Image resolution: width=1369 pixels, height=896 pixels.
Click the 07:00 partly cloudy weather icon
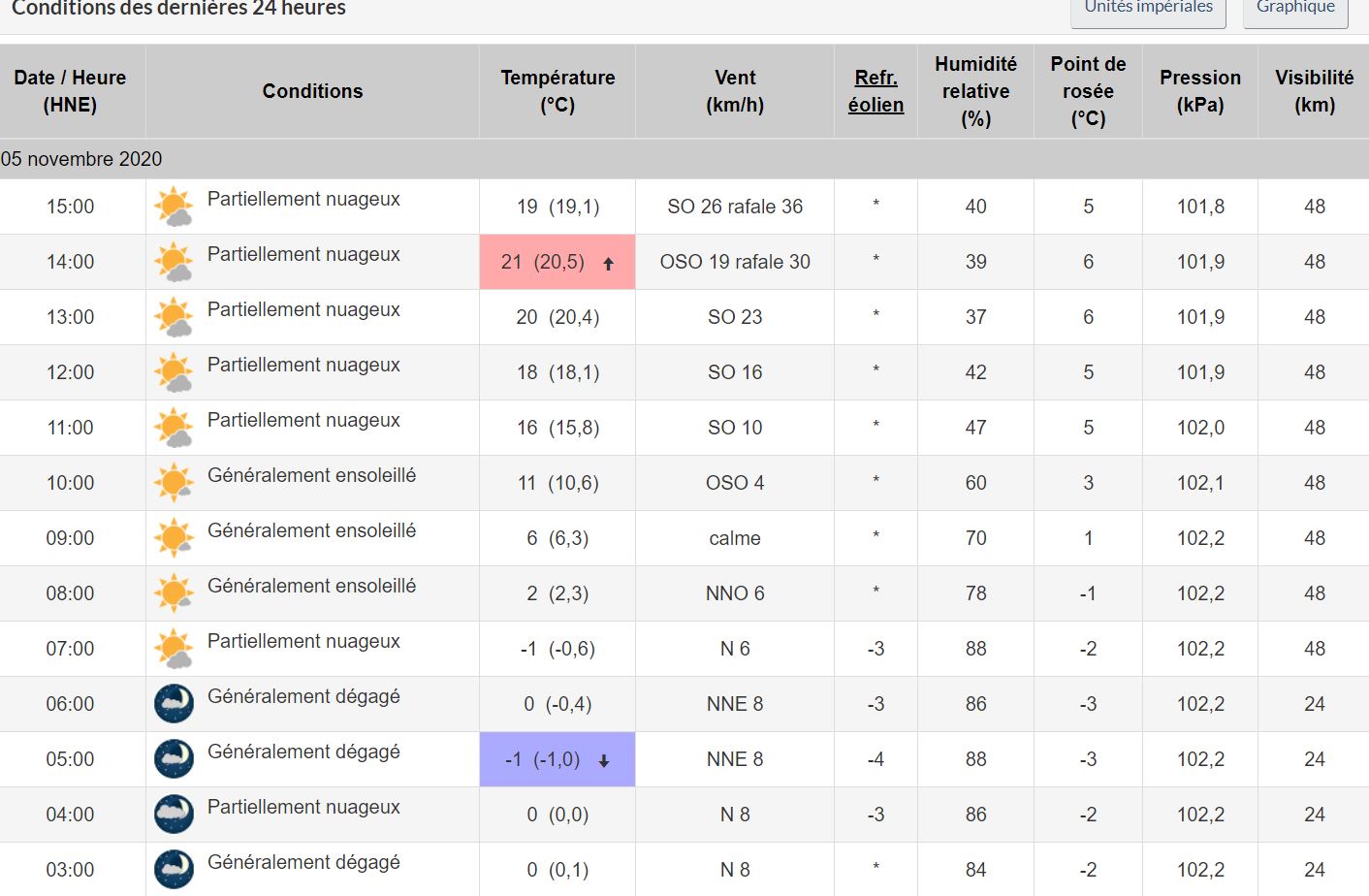click(x=174, y=649)
